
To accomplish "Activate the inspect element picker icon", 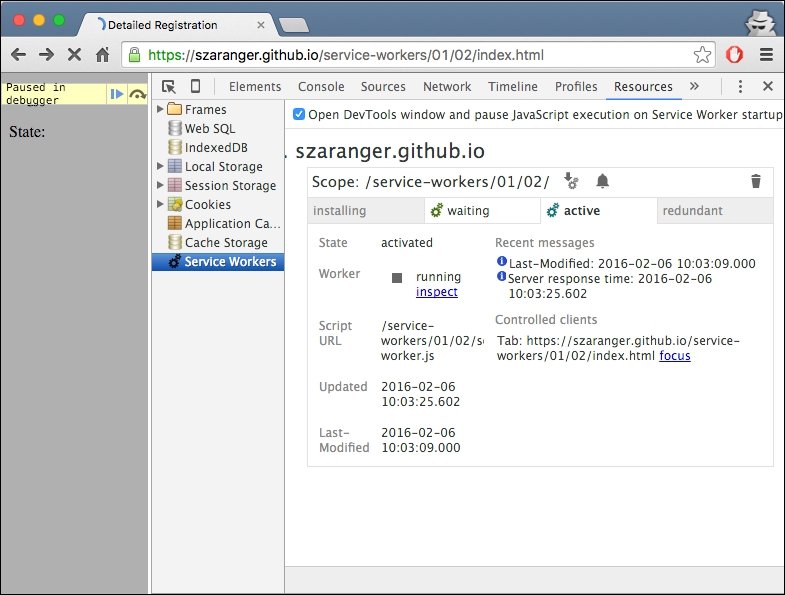I will [x=169, y=87].
